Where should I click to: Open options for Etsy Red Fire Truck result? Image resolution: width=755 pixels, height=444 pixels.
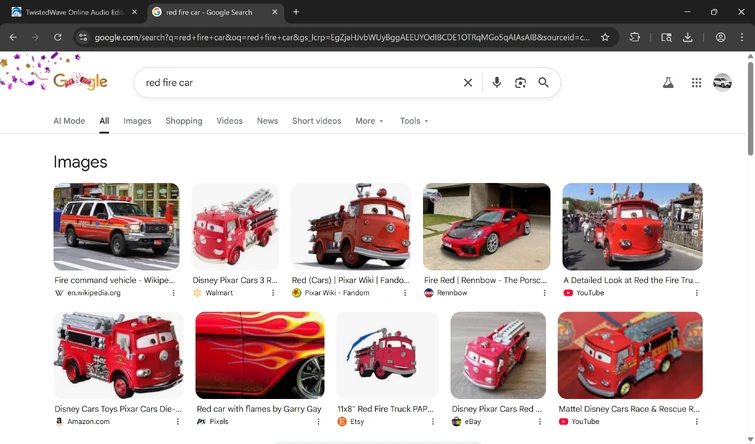pos(433,421)
